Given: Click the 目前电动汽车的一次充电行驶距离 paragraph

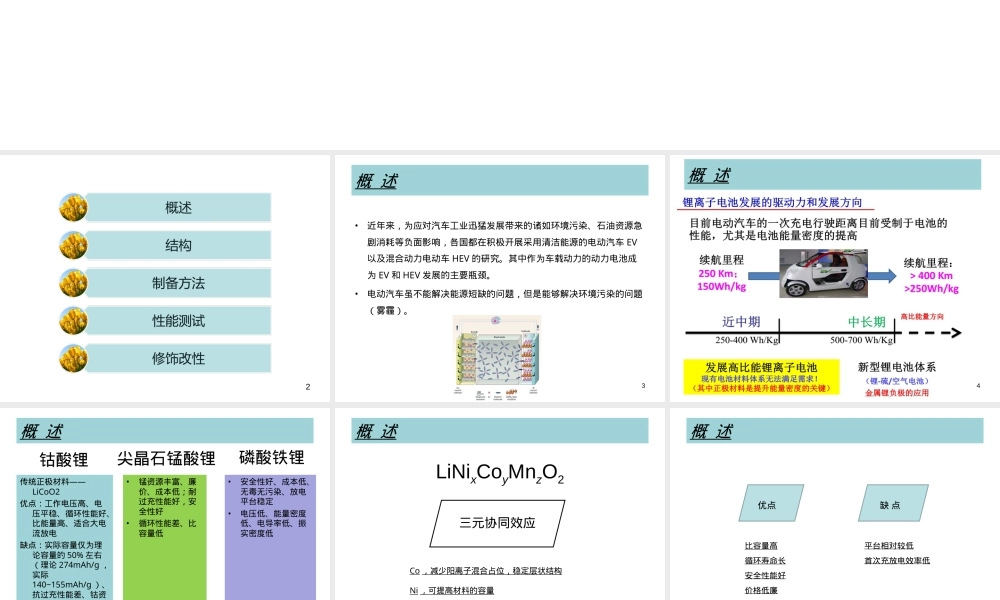Looking at the screenshot, I should point(818,229).
